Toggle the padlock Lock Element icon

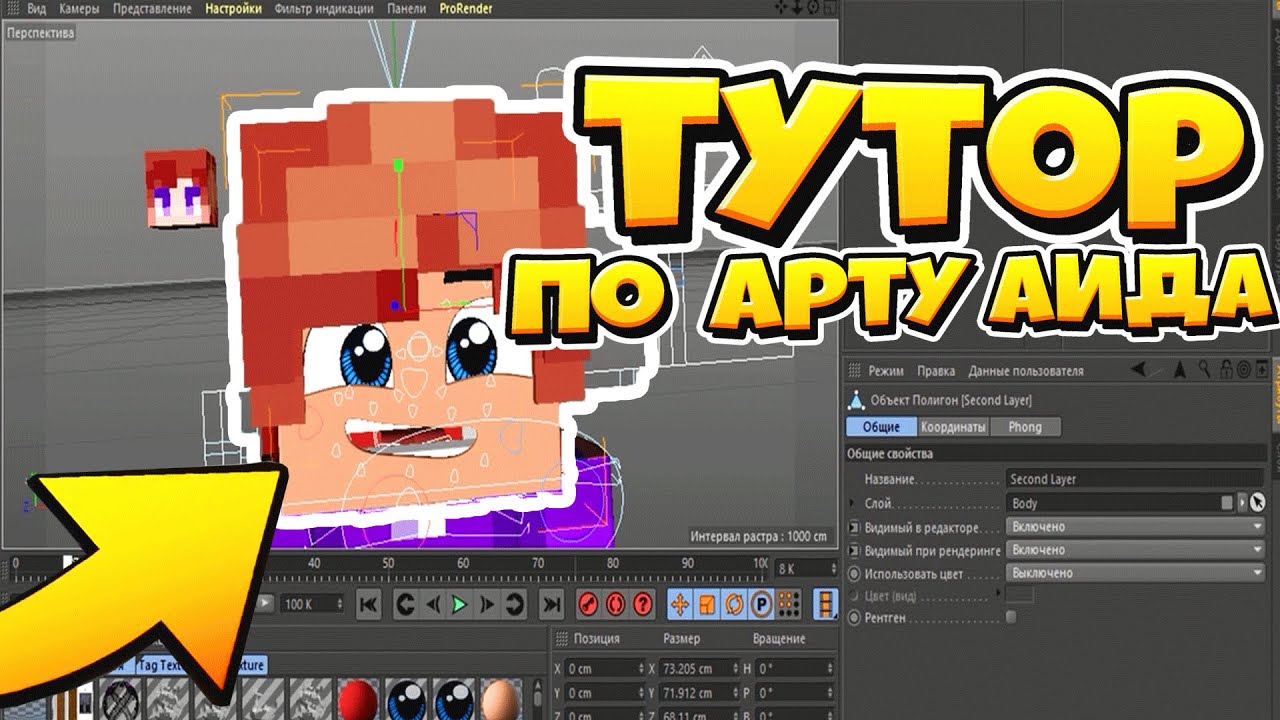[1226, 370]
